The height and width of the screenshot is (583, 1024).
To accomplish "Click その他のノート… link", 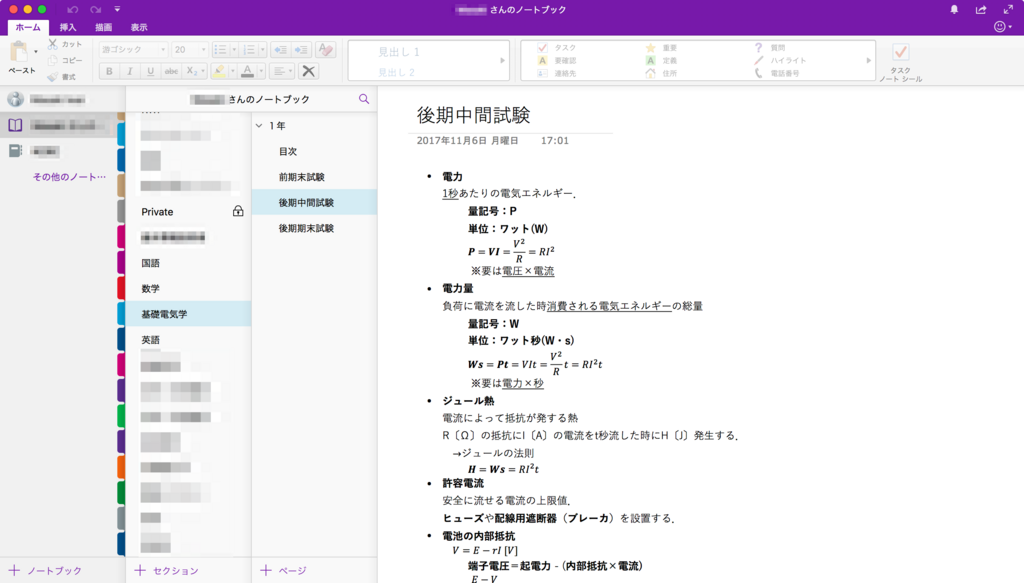I will pos(69,177).
